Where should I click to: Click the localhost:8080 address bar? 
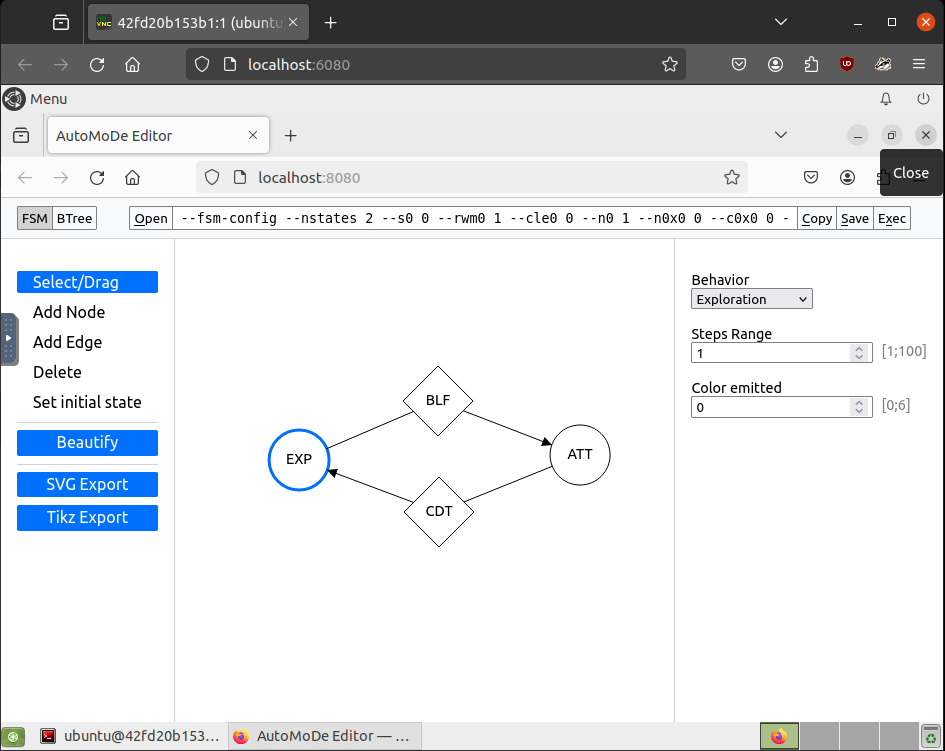click(472, 177)
